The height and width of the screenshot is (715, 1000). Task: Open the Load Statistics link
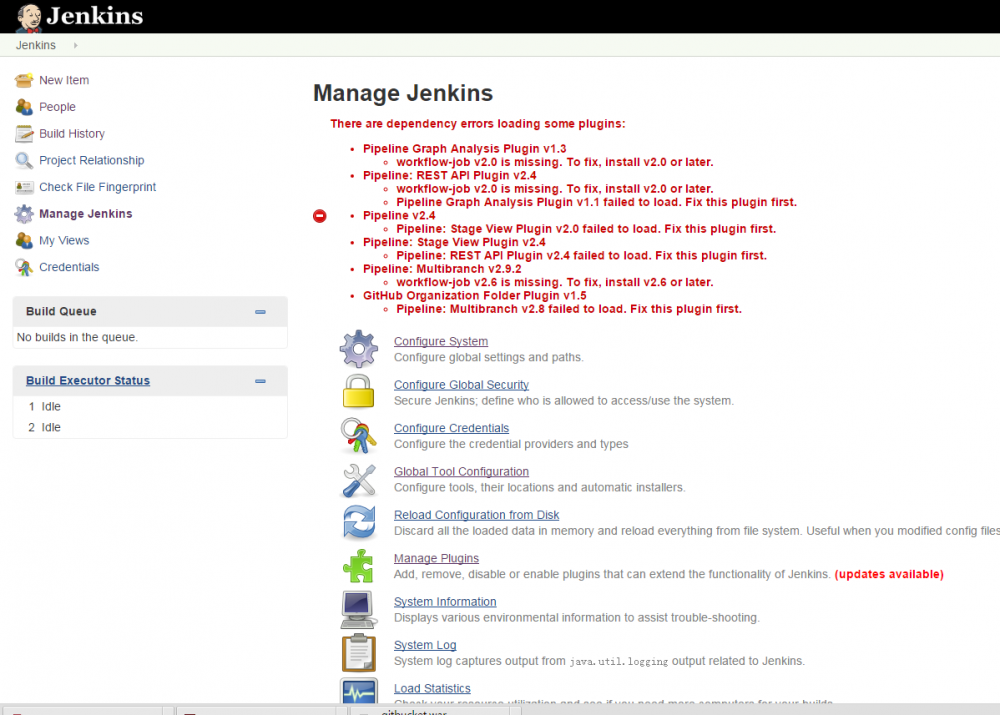[x=432, y=689]
